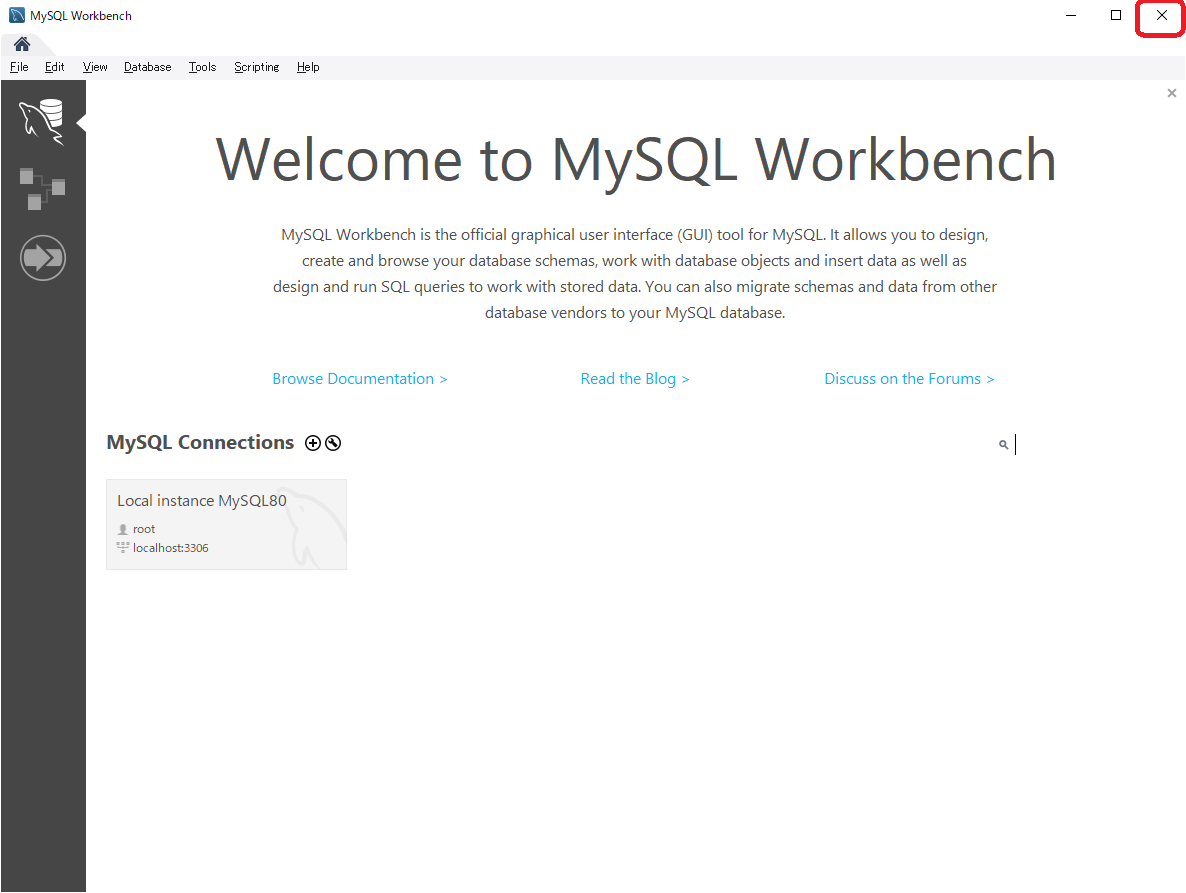Visit the Discuss on the Forums link
The height and width of the screenshot is (893, 1186).
point(908,379)
